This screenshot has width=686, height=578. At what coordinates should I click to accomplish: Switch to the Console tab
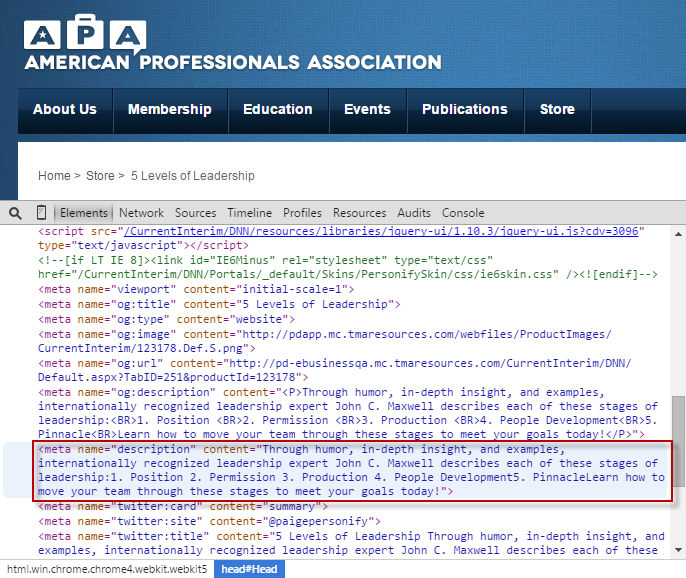(x=463, y=213)
